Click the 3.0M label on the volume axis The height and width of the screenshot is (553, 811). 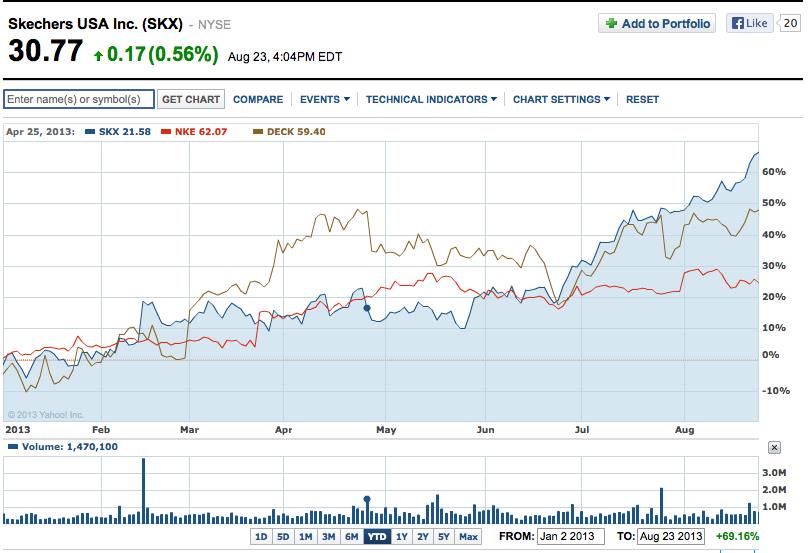[774, 472]
